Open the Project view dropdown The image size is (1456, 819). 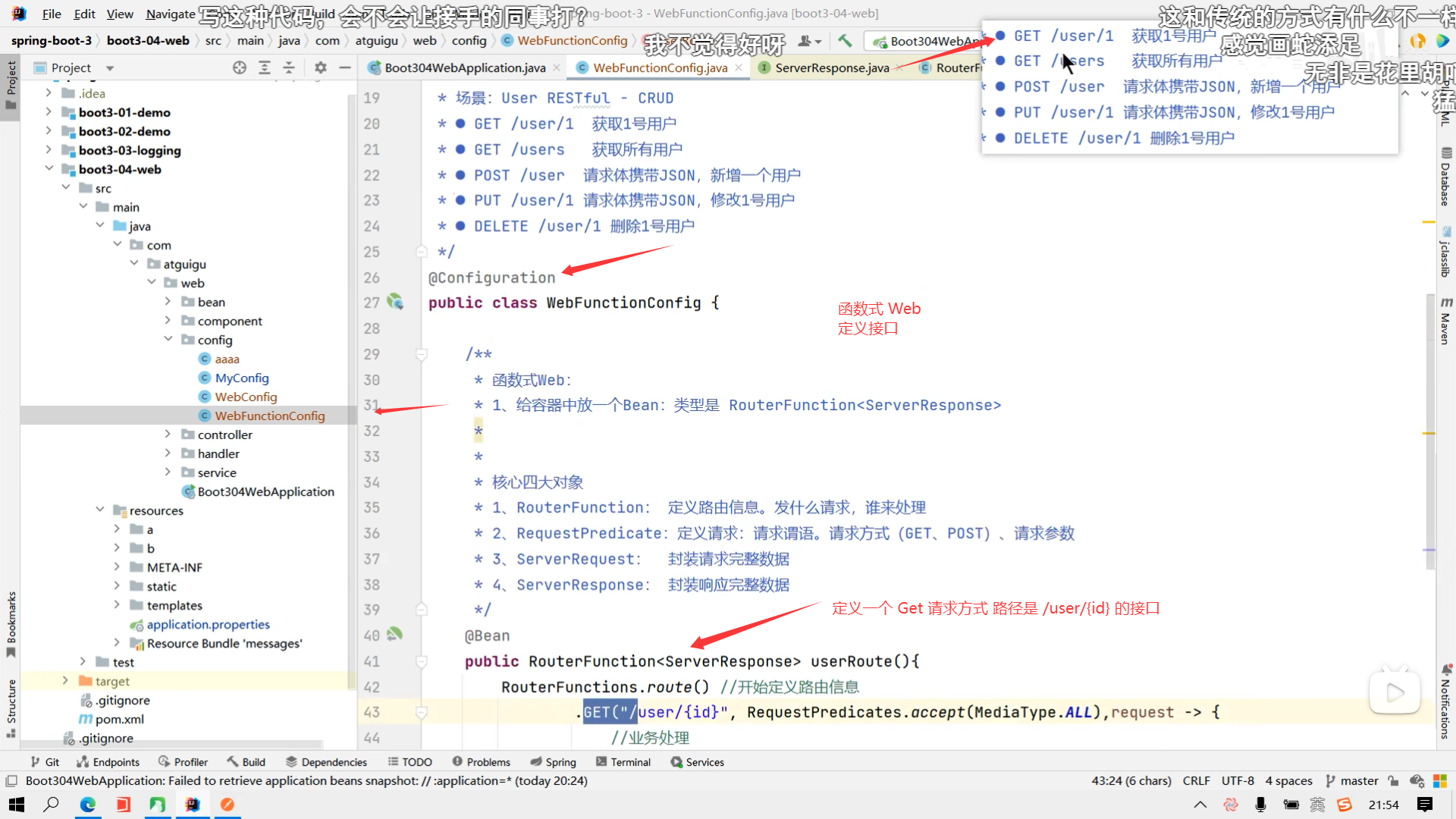point(110,68)
